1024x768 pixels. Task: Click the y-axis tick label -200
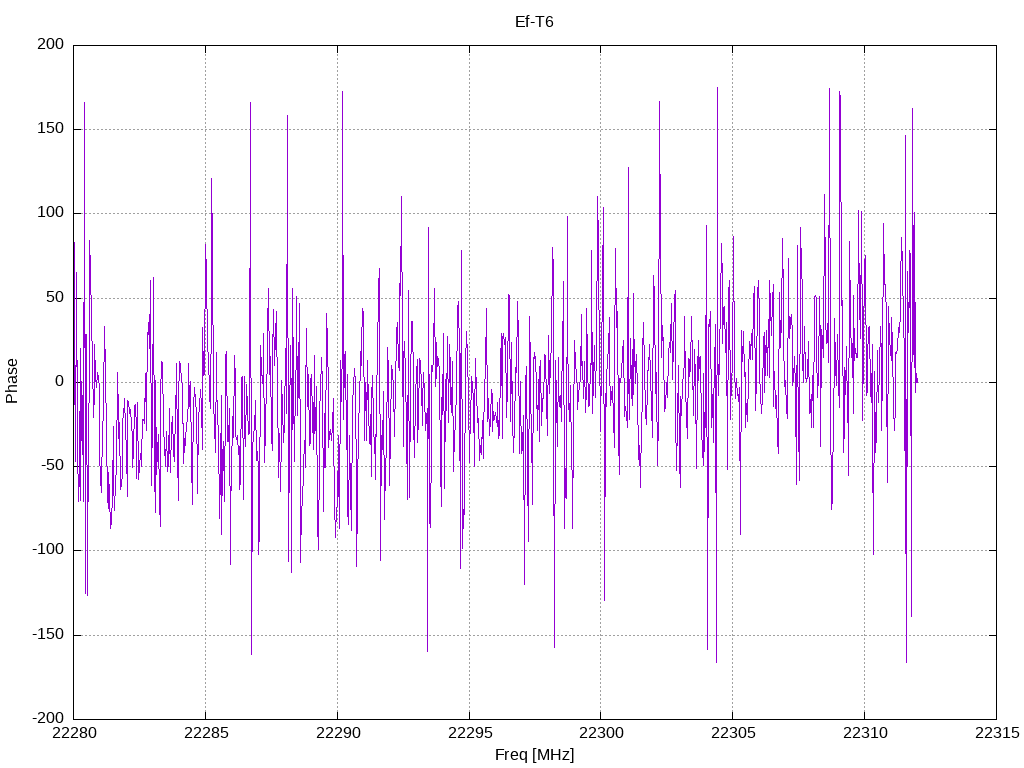click(x=48, y=718)
